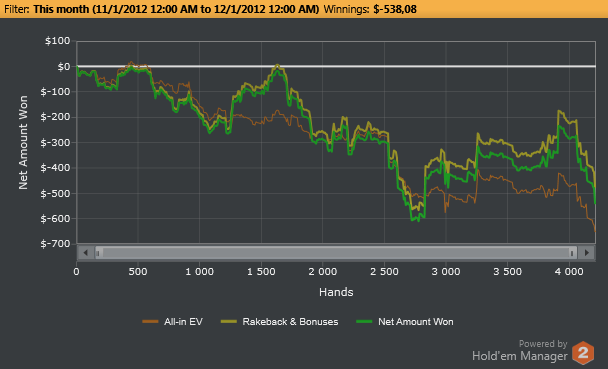Click the 2 000 hands x-axis label

click(x=323, y=272)
